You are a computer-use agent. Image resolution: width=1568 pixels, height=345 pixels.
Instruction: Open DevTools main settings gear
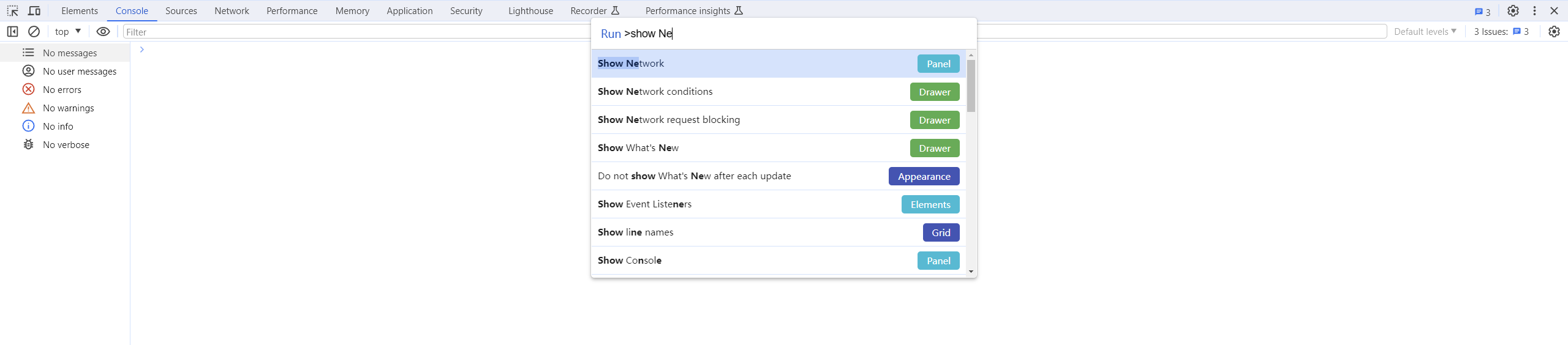click(x=1513, y=11)
